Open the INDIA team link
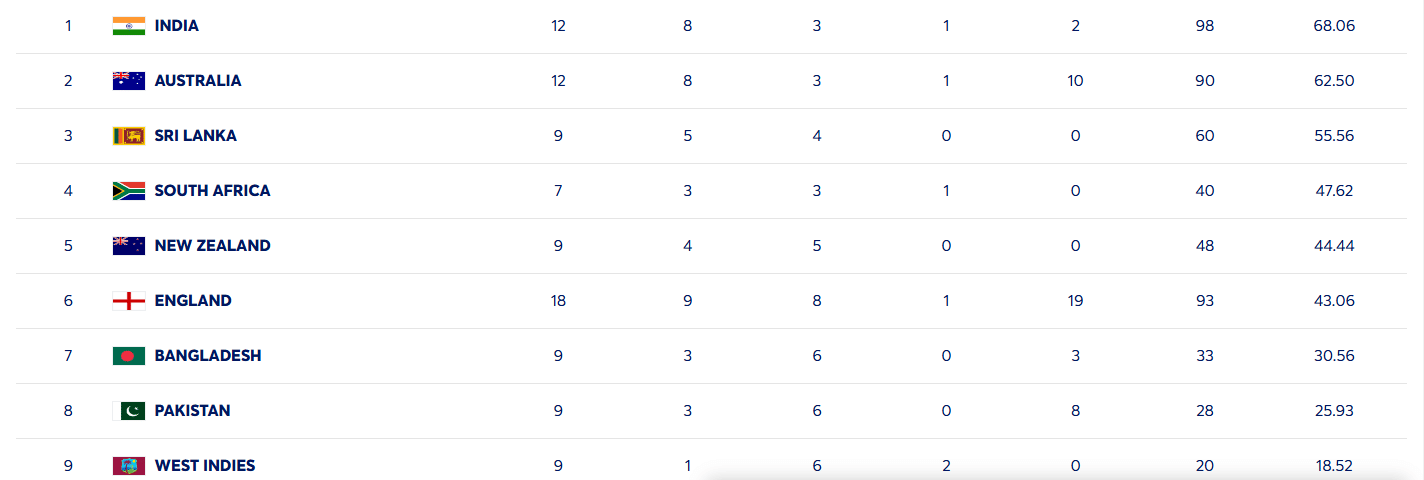 tap(177, 26)
